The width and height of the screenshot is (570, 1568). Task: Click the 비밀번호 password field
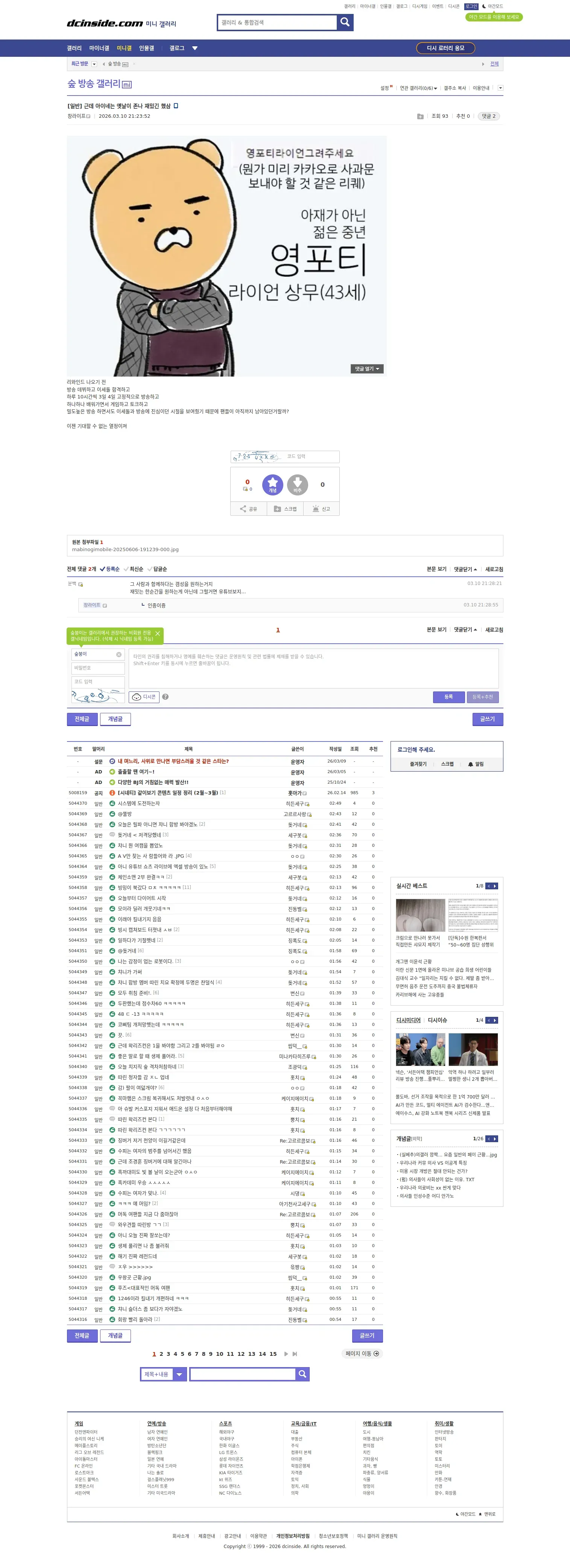click(x=98, y=669)
